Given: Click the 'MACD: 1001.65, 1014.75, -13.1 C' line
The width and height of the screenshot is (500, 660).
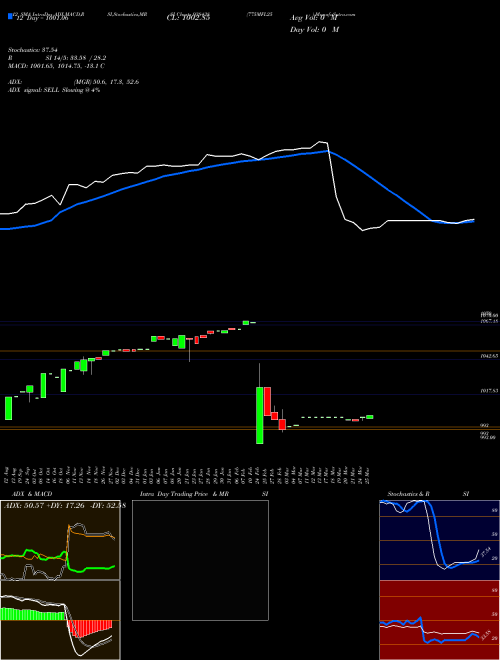Looking at the screenshot, I should coord(56,66).
